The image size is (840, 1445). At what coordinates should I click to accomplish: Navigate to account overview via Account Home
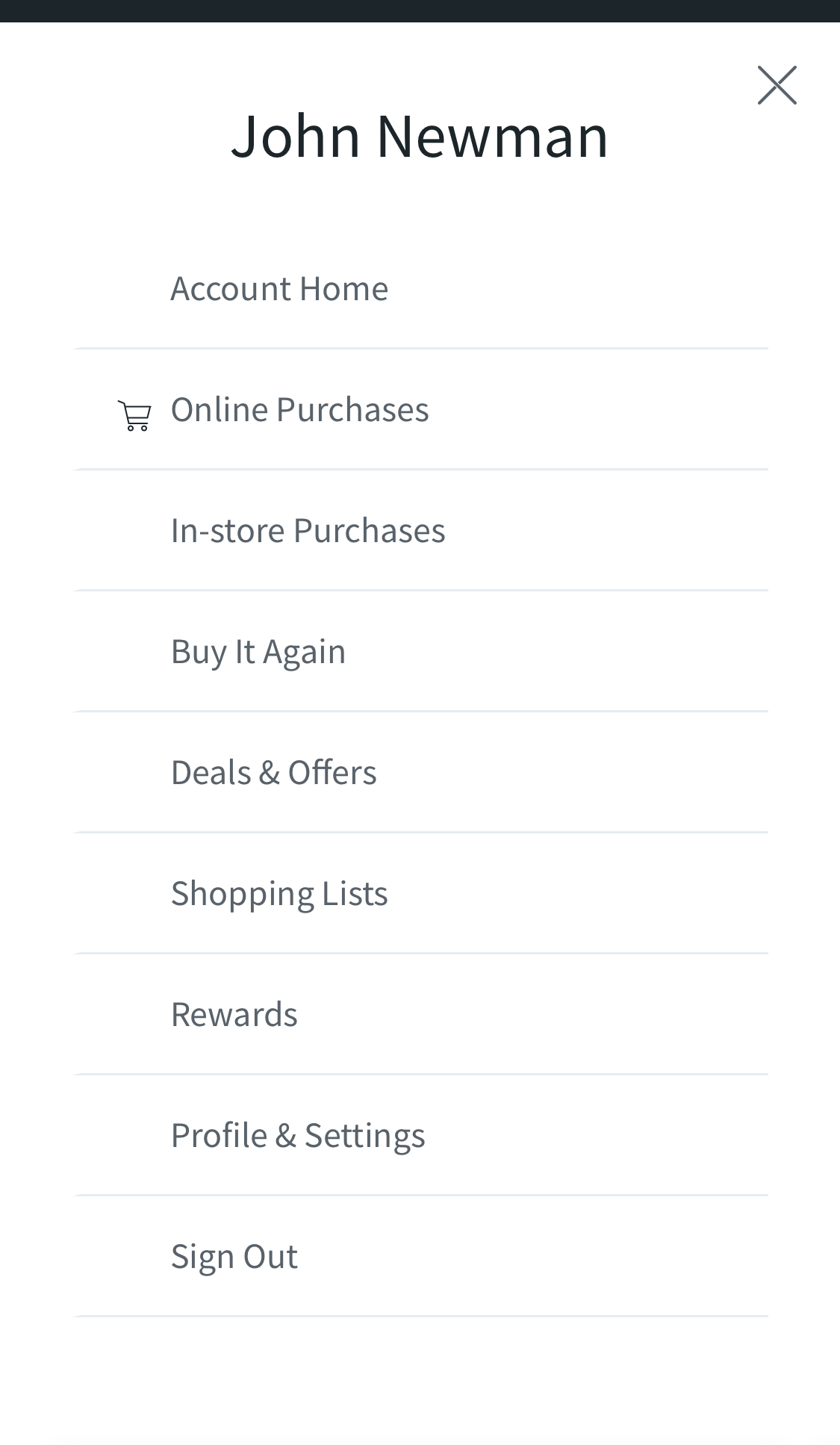pos(279,288)
